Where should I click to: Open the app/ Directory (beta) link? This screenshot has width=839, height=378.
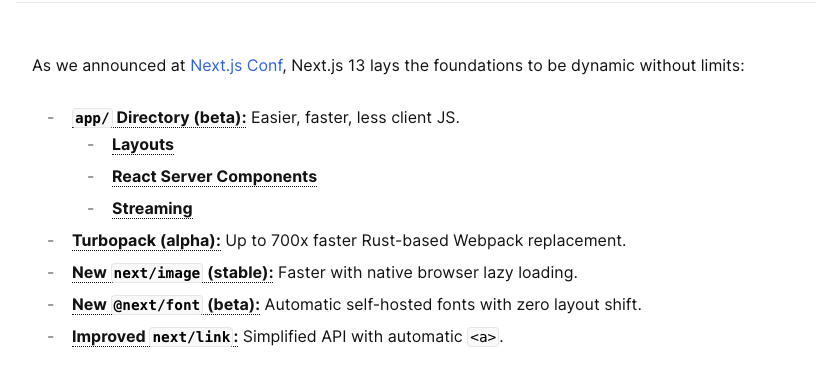click(159, 118)
